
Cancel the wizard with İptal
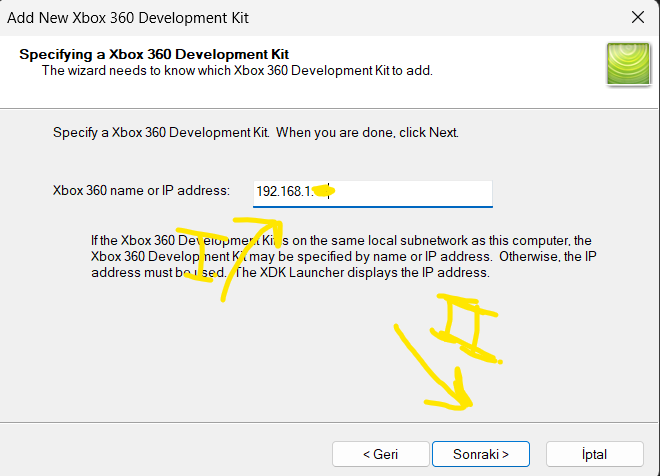[x=594, y=454]
